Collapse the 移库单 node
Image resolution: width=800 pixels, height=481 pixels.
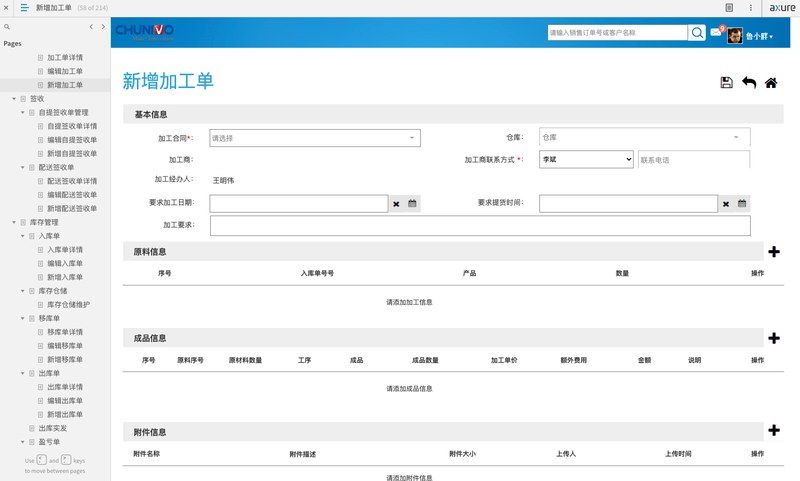coord(22,318)
